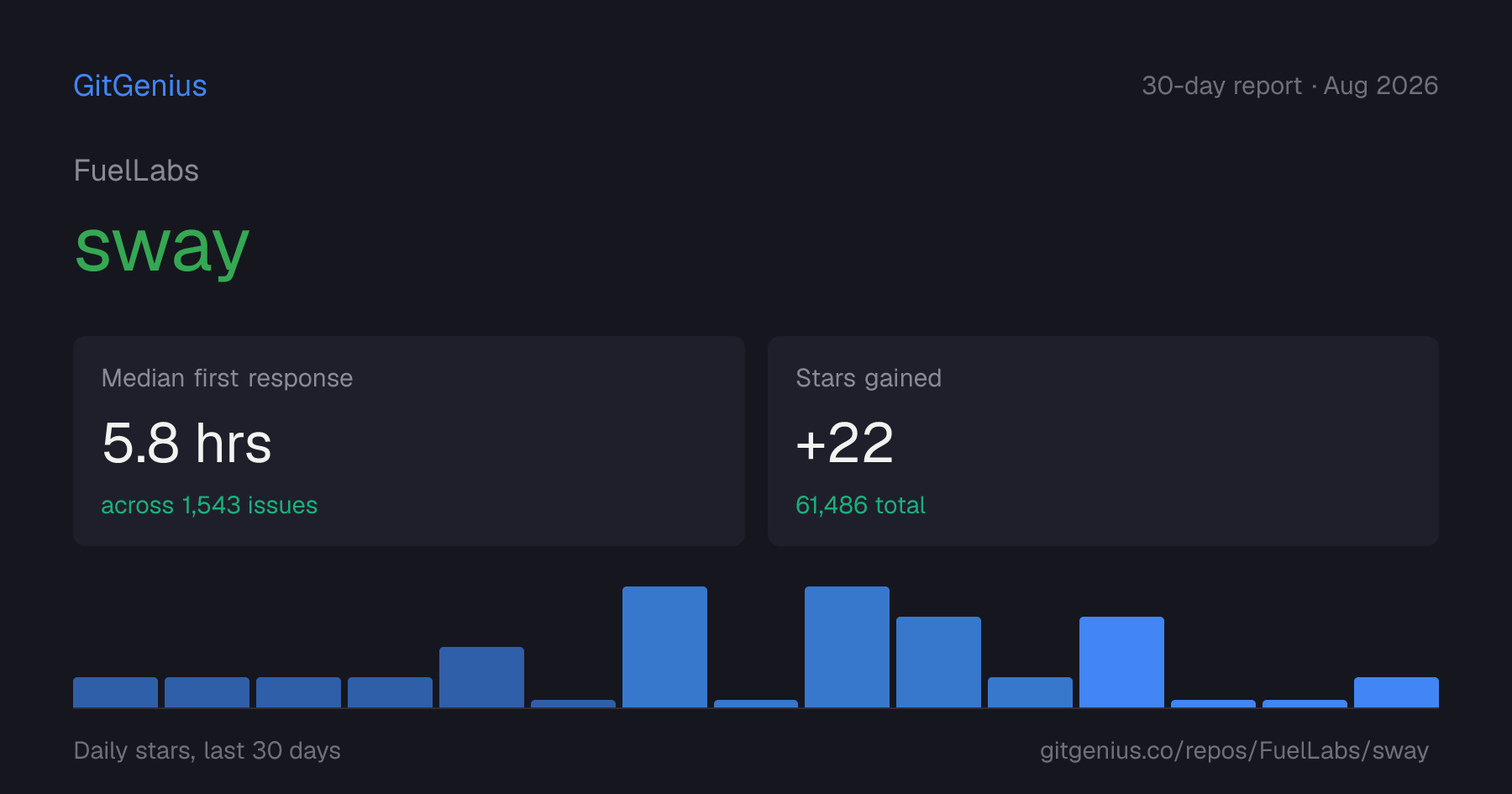Image resolution: width=1512 pixels, height=794 pixels.
Task: Click the last bar of the daily stars chart
Action: [1396, 692]
